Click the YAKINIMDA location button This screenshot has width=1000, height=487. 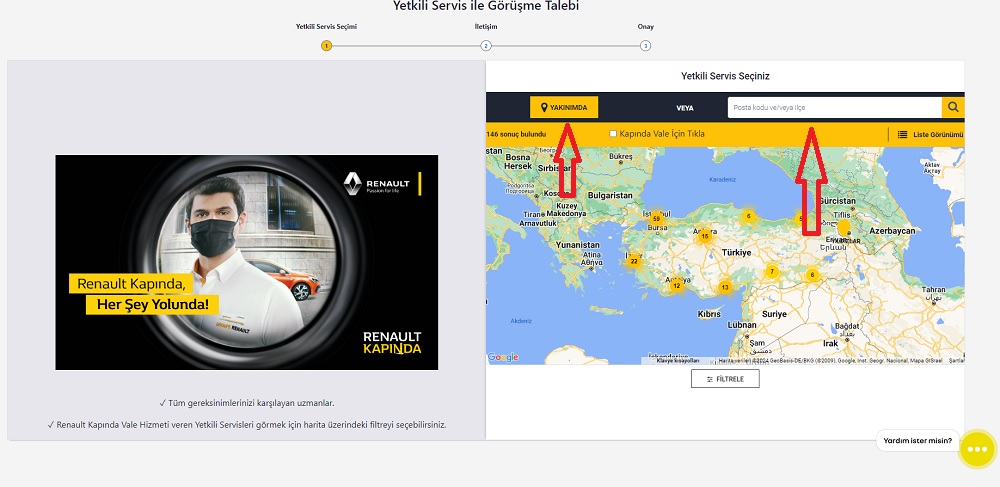(564, 108)
